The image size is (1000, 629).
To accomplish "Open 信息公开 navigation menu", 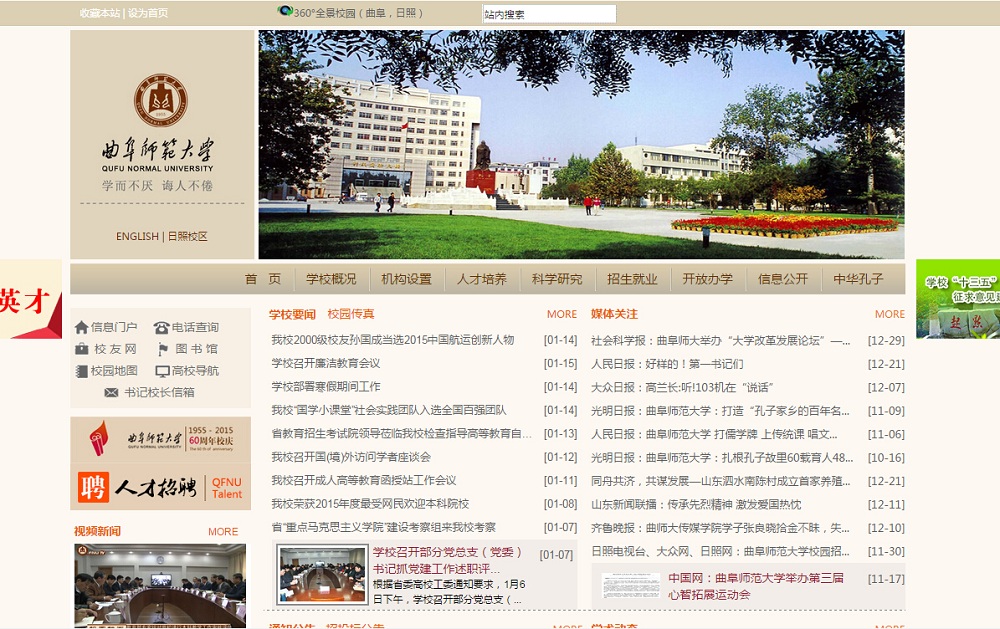I will [x=783, y=279].
